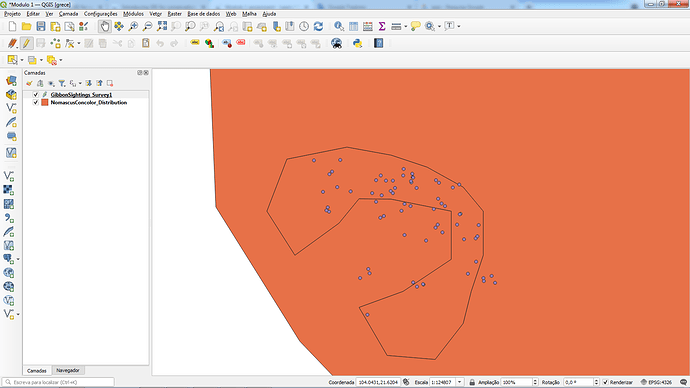Click the Refresh map icon
Viewport: 690px width, 388px height.
point(318,26)
